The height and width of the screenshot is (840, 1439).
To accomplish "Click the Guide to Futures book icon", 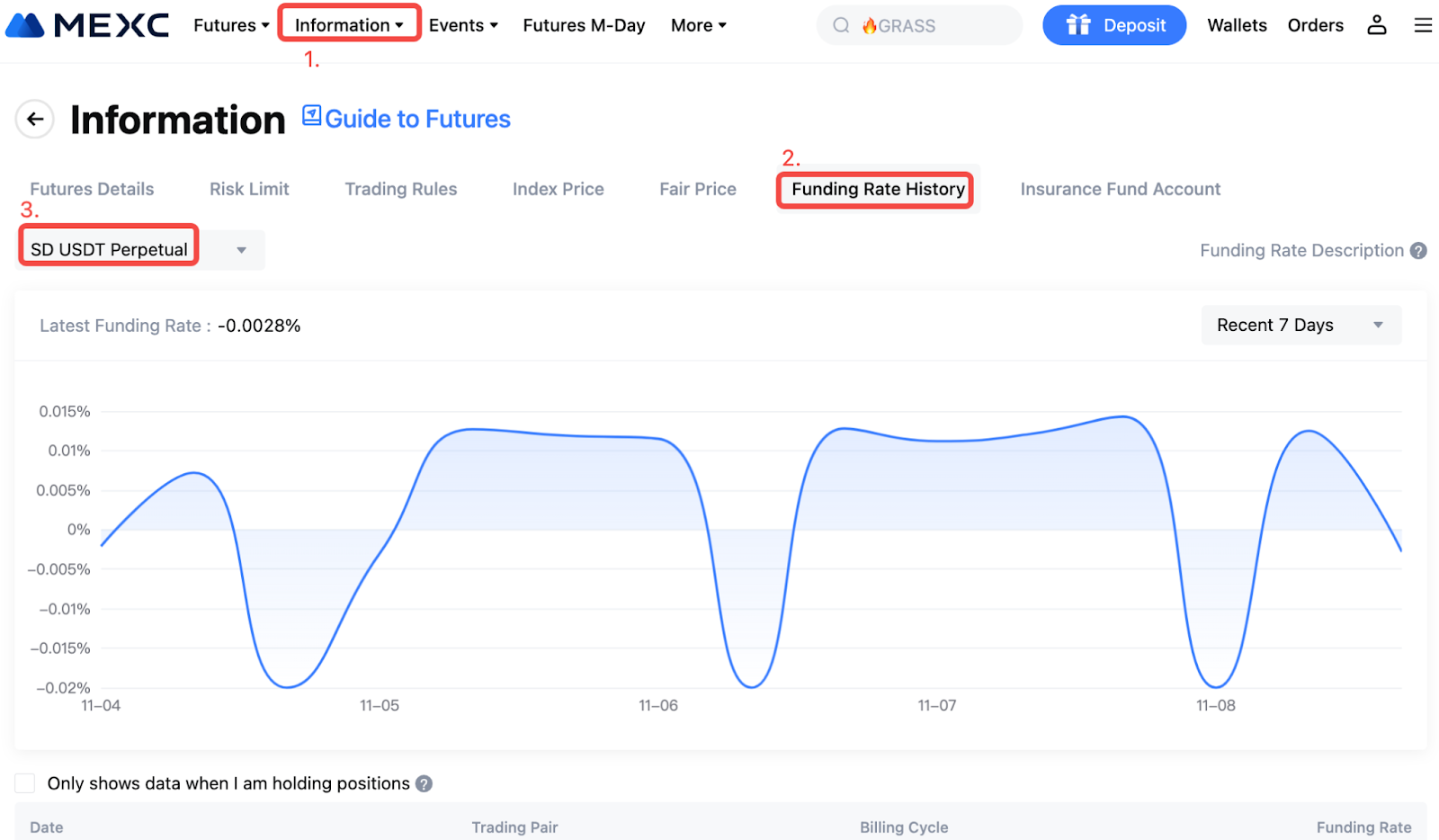I will (311, 116).
